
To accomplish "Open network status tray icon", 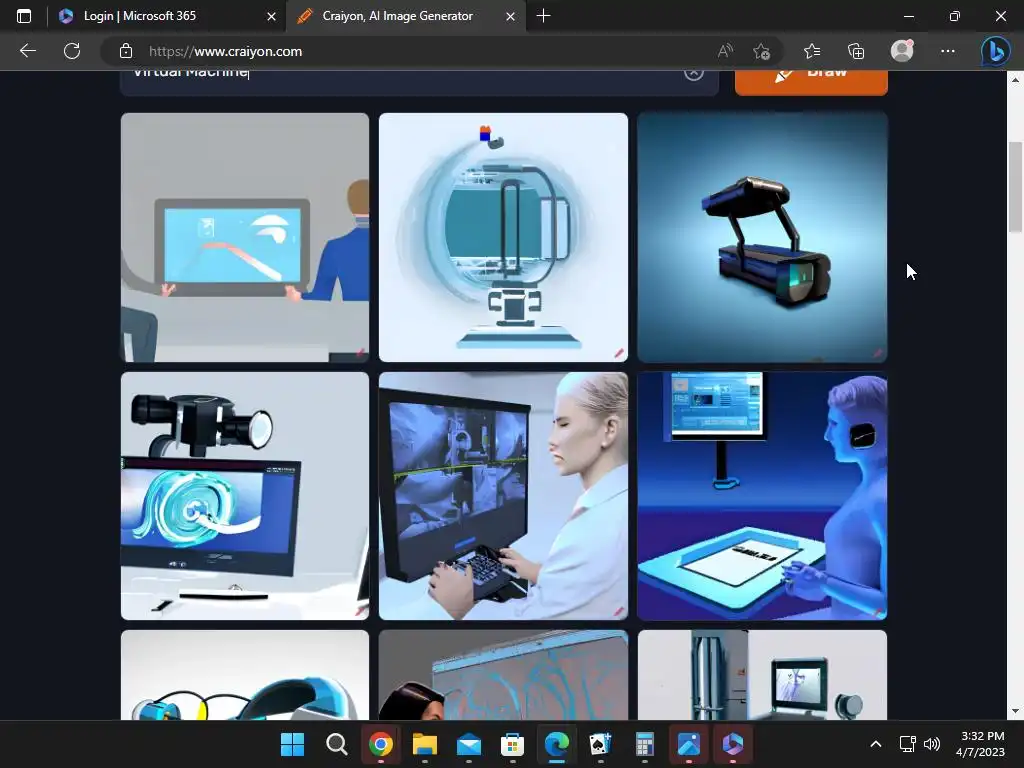I will tap(907, 744).
